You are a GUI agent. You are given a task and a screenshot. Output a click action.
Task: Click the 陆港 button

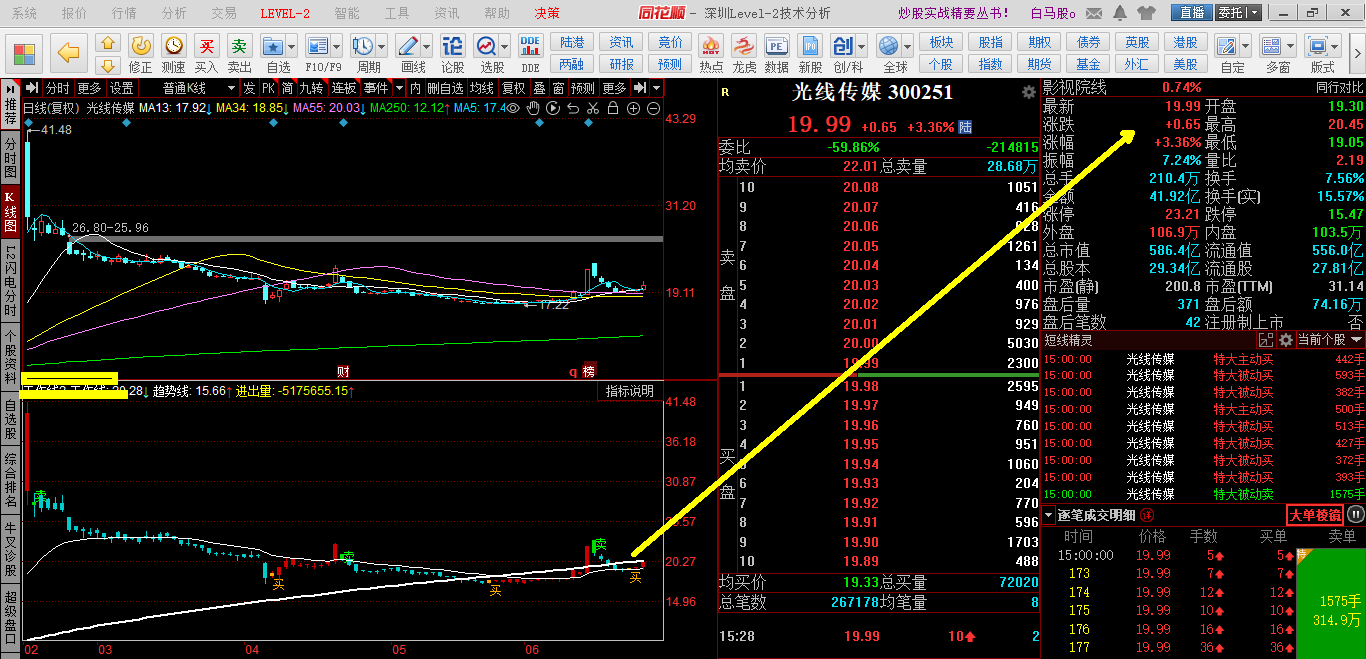572,42
